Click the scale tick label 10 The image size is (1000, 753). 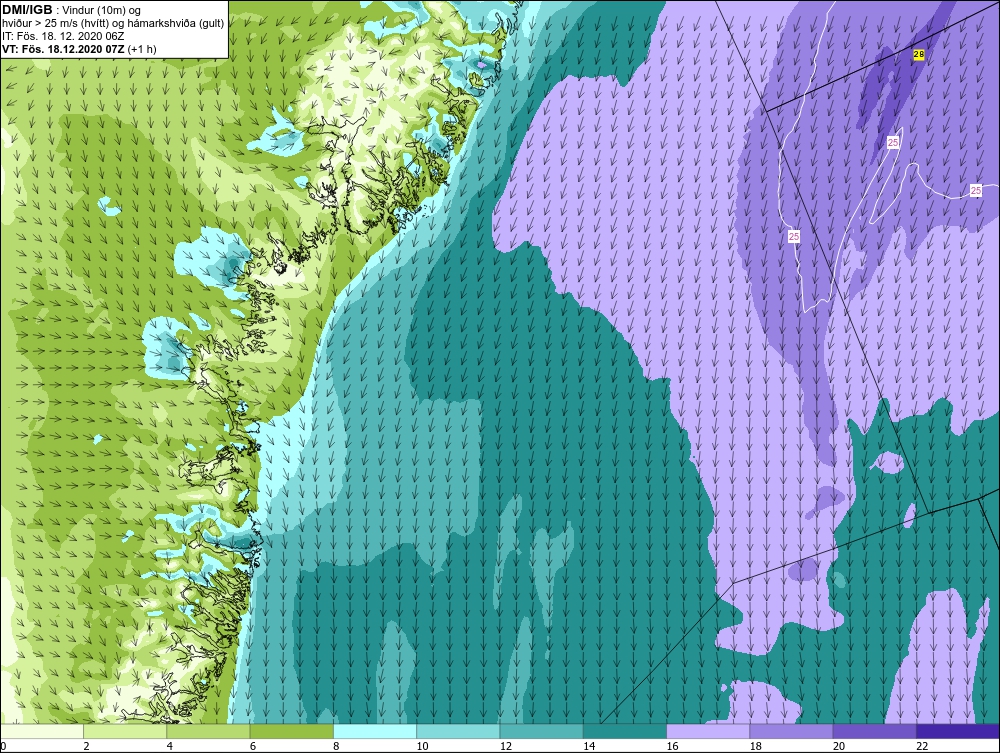pyautogui.click(x=422, y=747)
